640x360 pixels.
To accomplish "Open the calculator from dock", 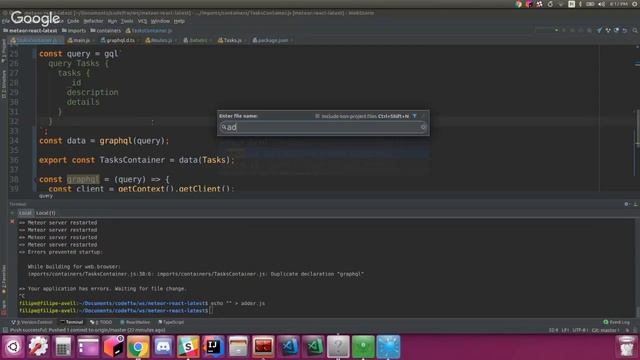I will pos(63,347).
